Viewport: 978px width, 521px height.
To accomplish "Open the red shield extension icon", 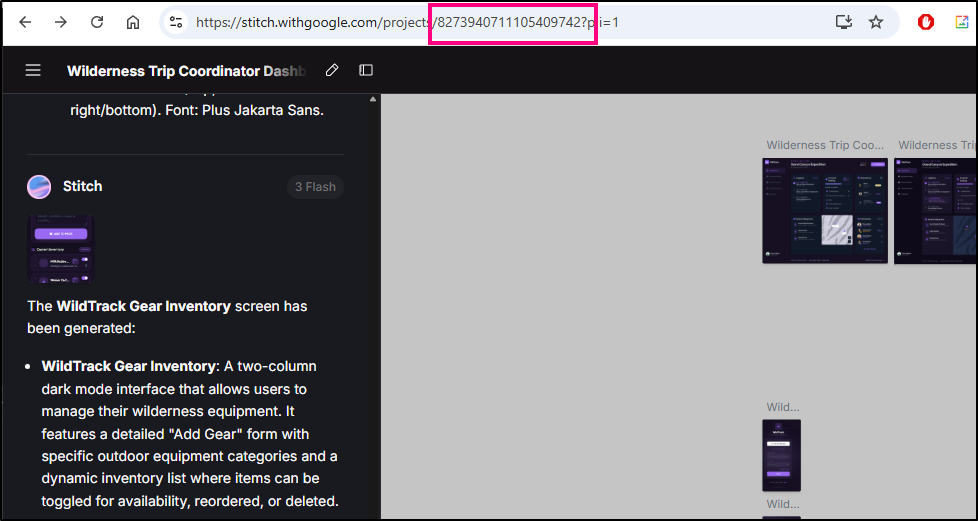I will pyautogui.click(x=926, y=22).
